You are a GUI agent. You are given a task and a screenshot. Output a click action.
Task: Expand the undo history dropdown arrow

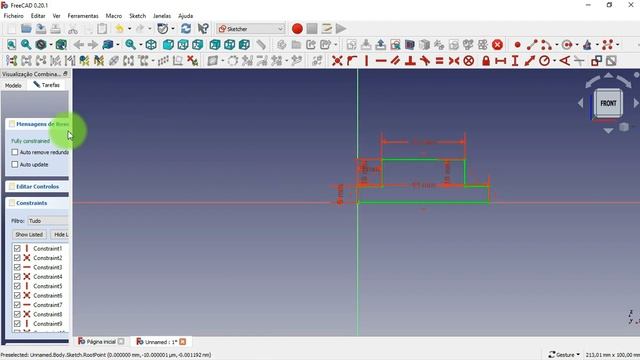click(129, 29)
